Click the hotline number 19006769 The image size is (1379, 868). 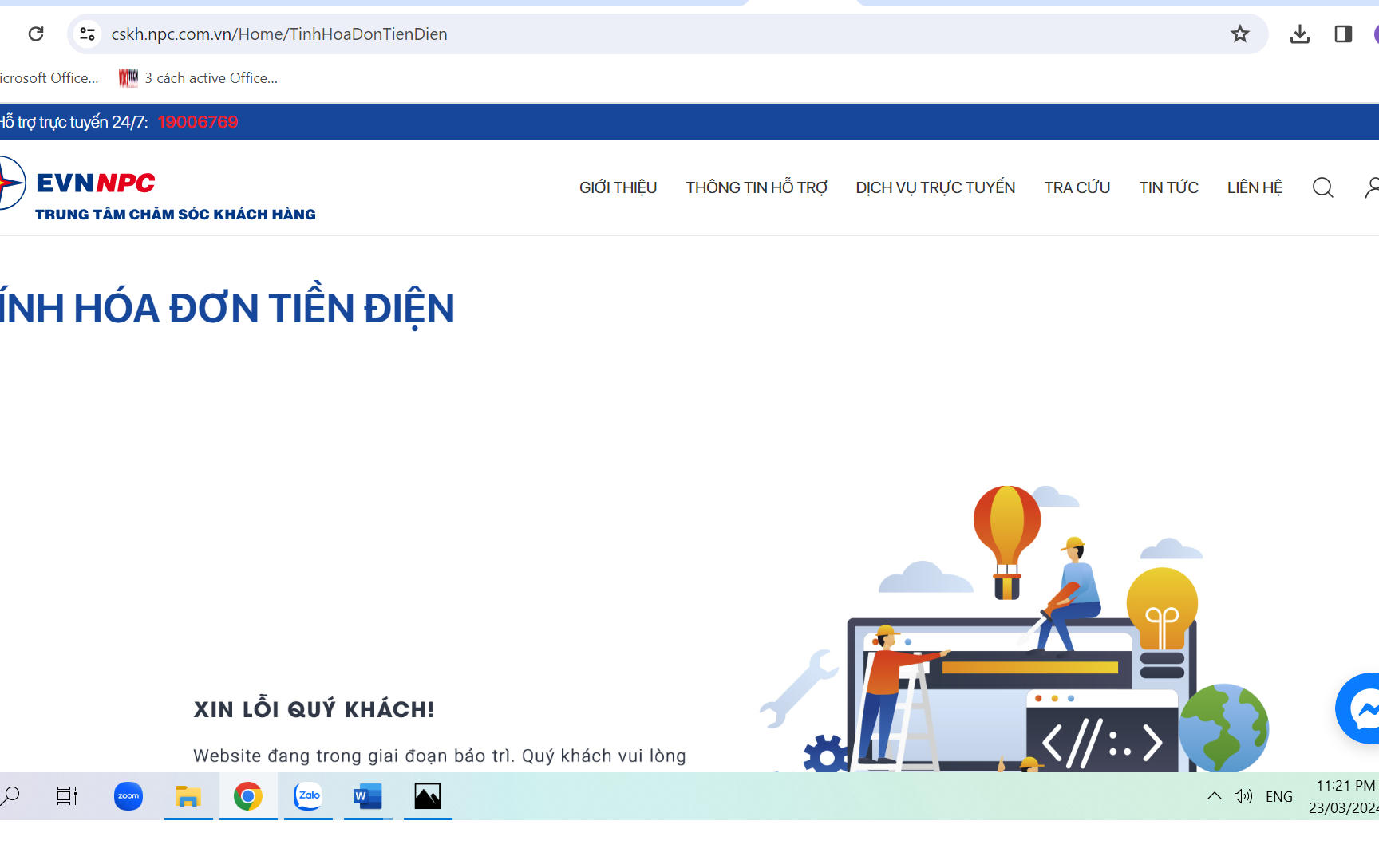(198, 122)
